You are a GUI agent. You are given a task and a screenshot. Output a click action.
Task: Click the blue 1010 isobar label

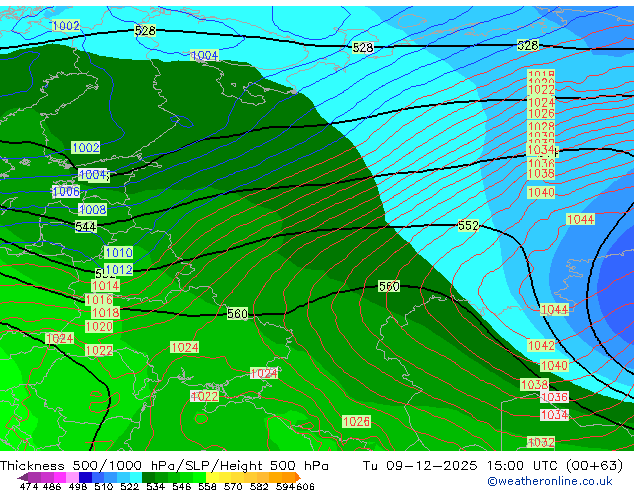point(118,253)
